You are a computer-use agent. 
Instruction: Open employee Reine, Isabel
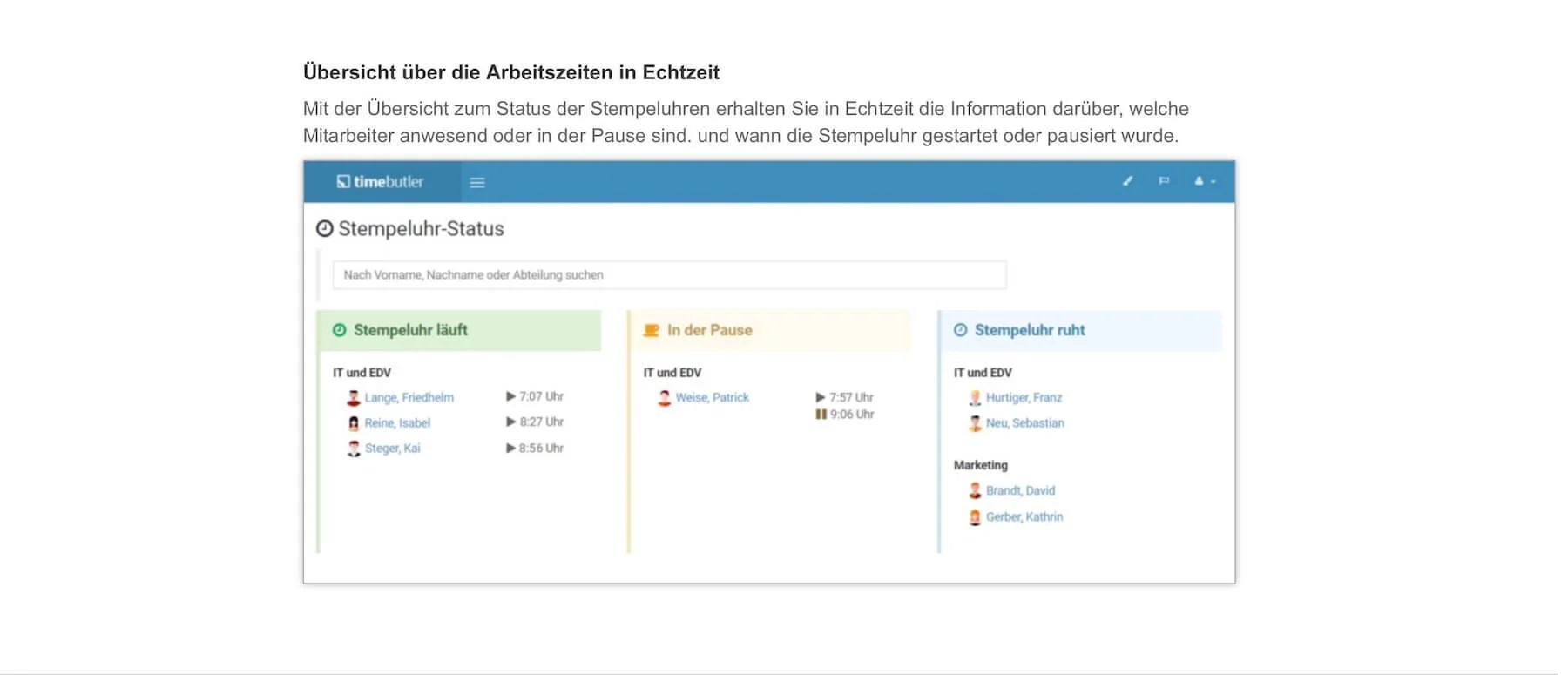(397, 422)
